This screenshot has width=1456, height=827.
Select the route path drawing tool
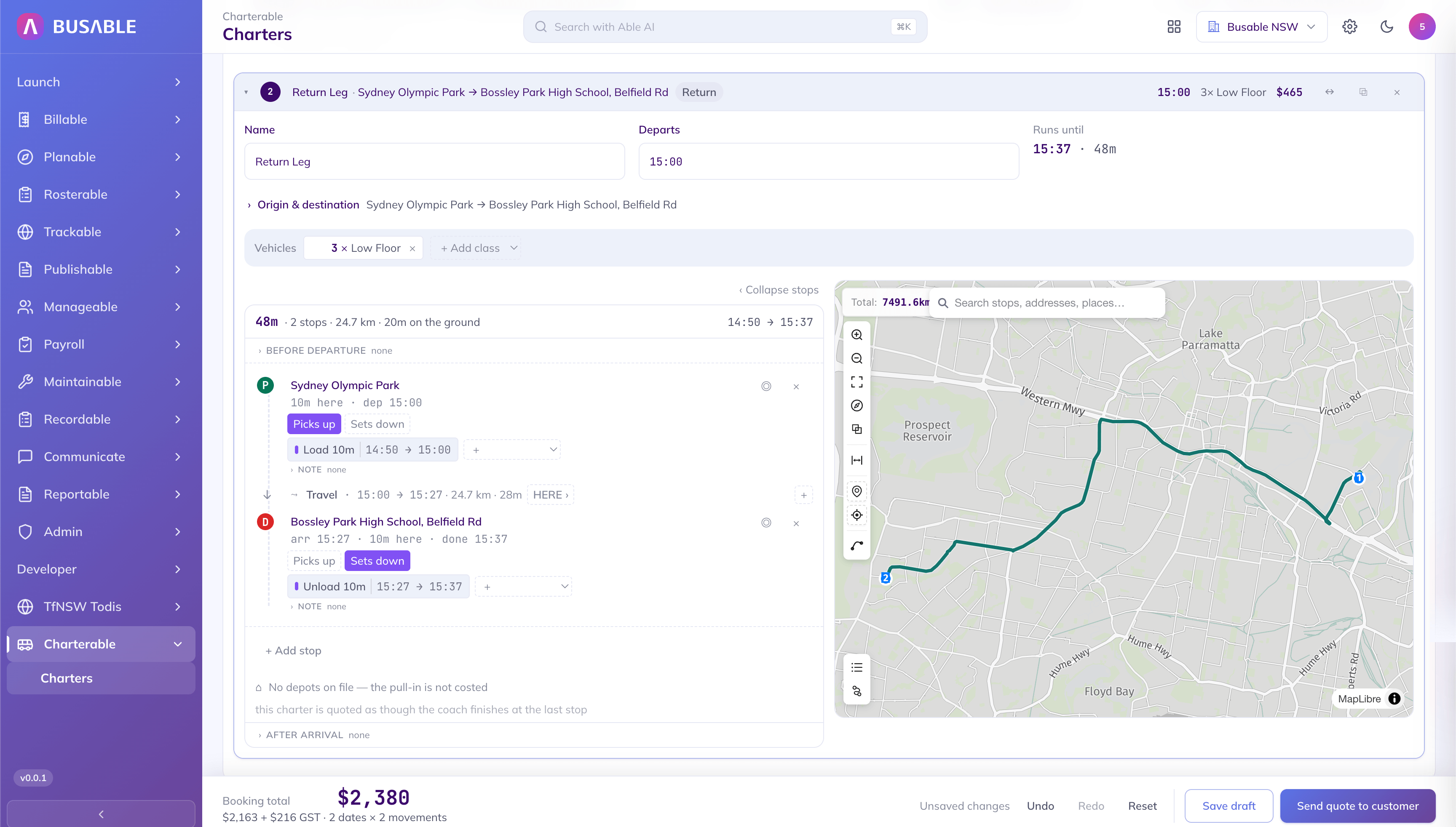pyautogui.click(x=856, y=546)
